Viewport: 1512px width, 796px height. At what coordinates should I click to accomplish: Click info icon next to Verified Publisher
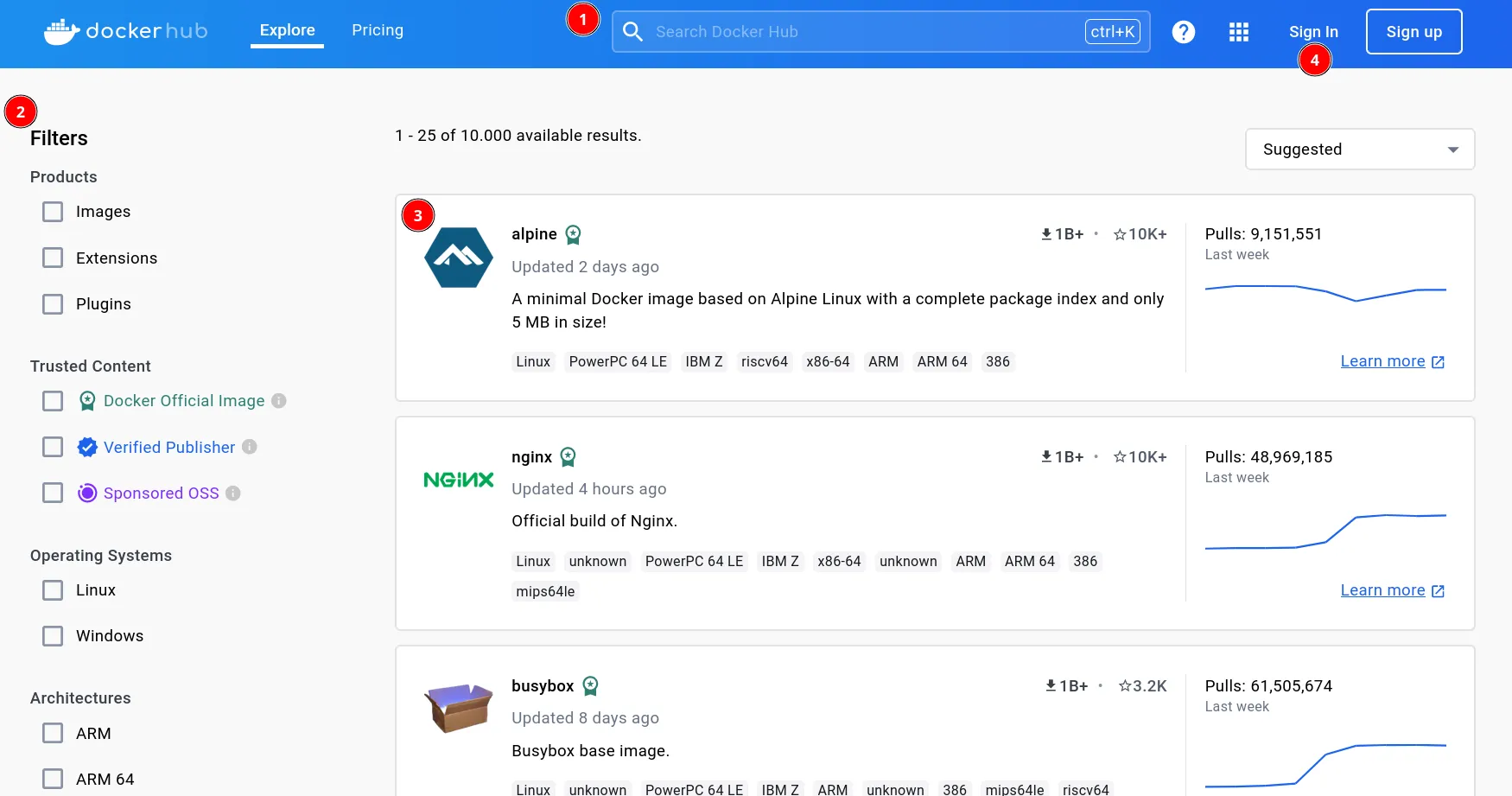(x=250, y=447)
